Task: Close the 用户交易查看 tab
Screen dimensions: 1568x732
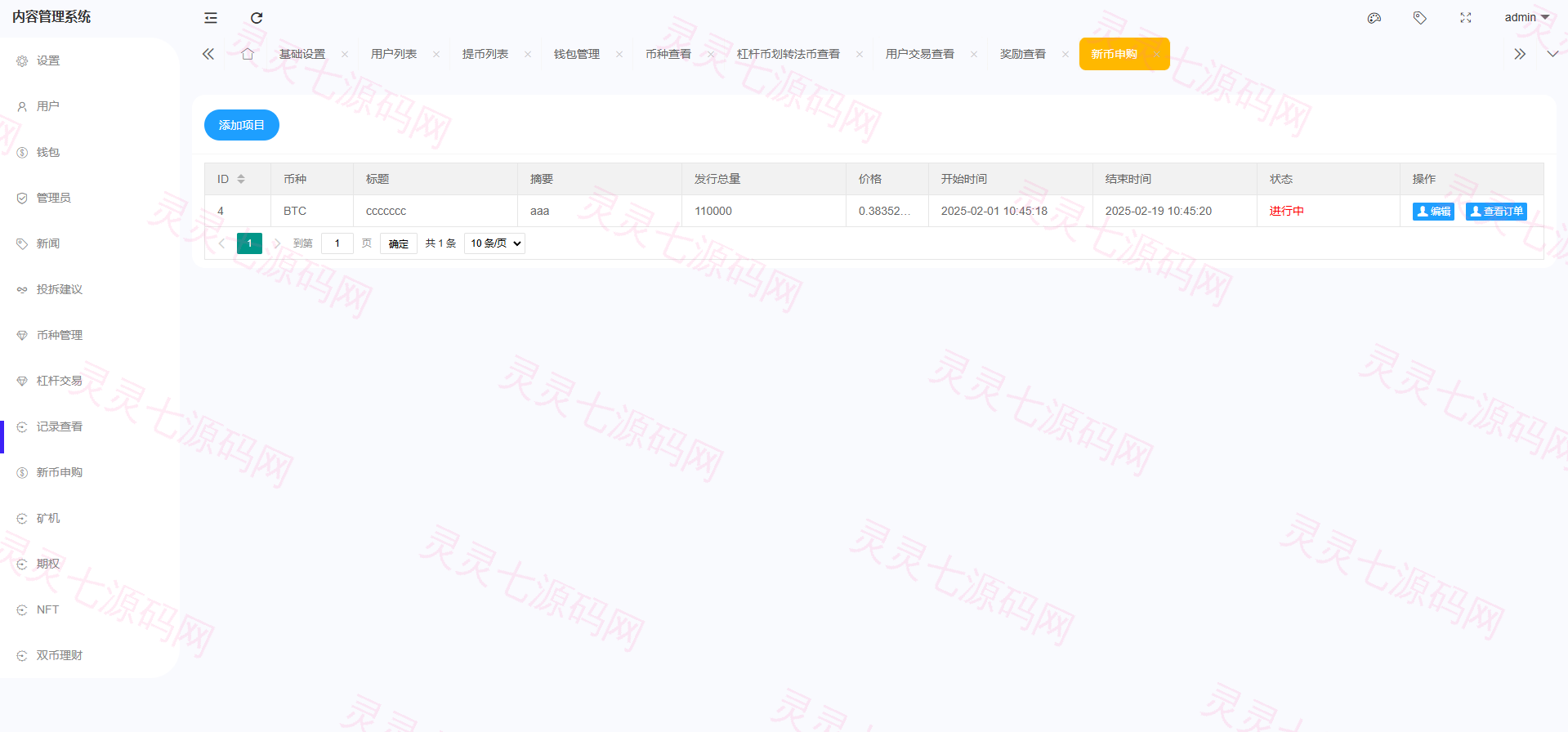Action: pyautogui.click(x=974, y=55)
